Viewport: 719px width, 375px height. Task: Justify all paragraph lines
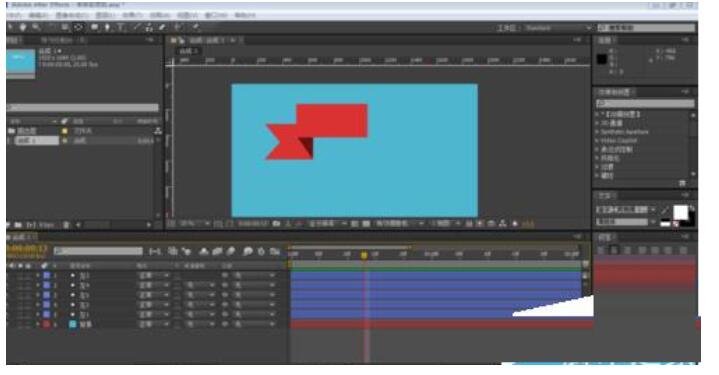click(683, 250)
